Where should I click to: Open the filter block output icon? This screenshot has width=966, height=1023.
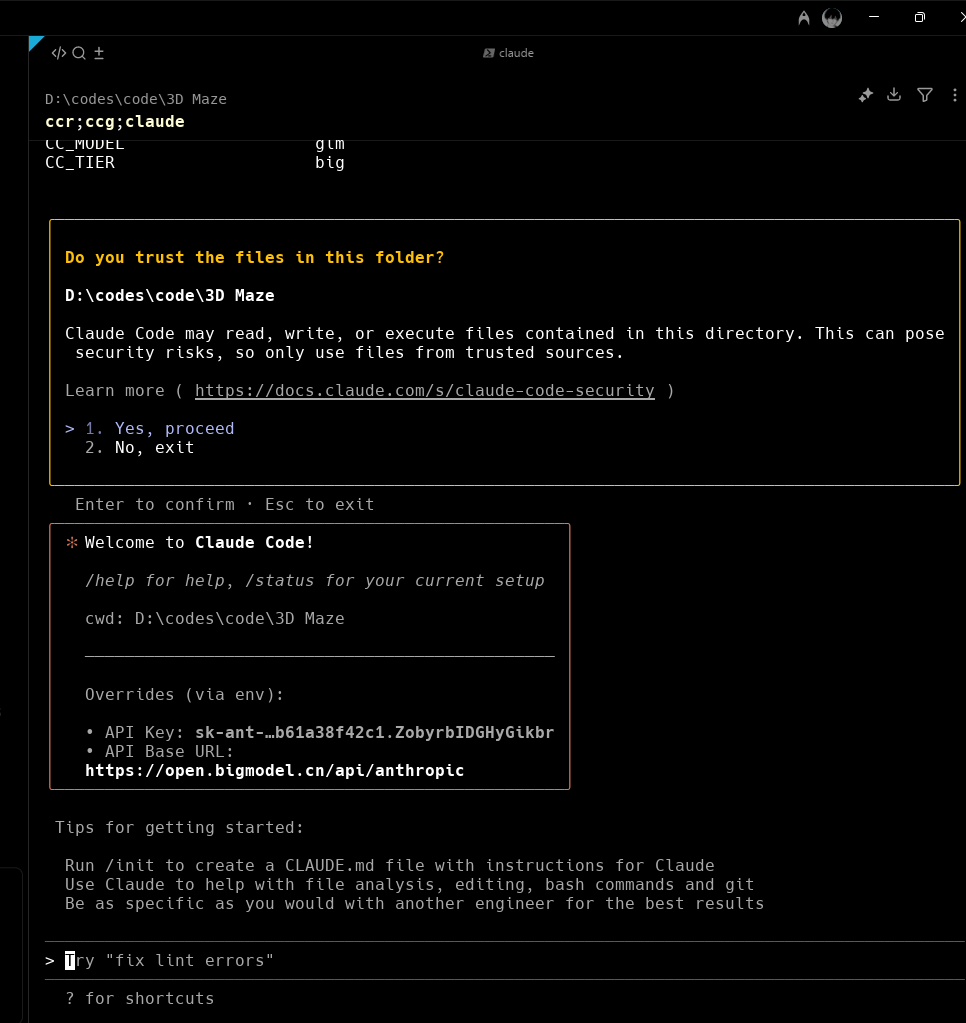925,95
